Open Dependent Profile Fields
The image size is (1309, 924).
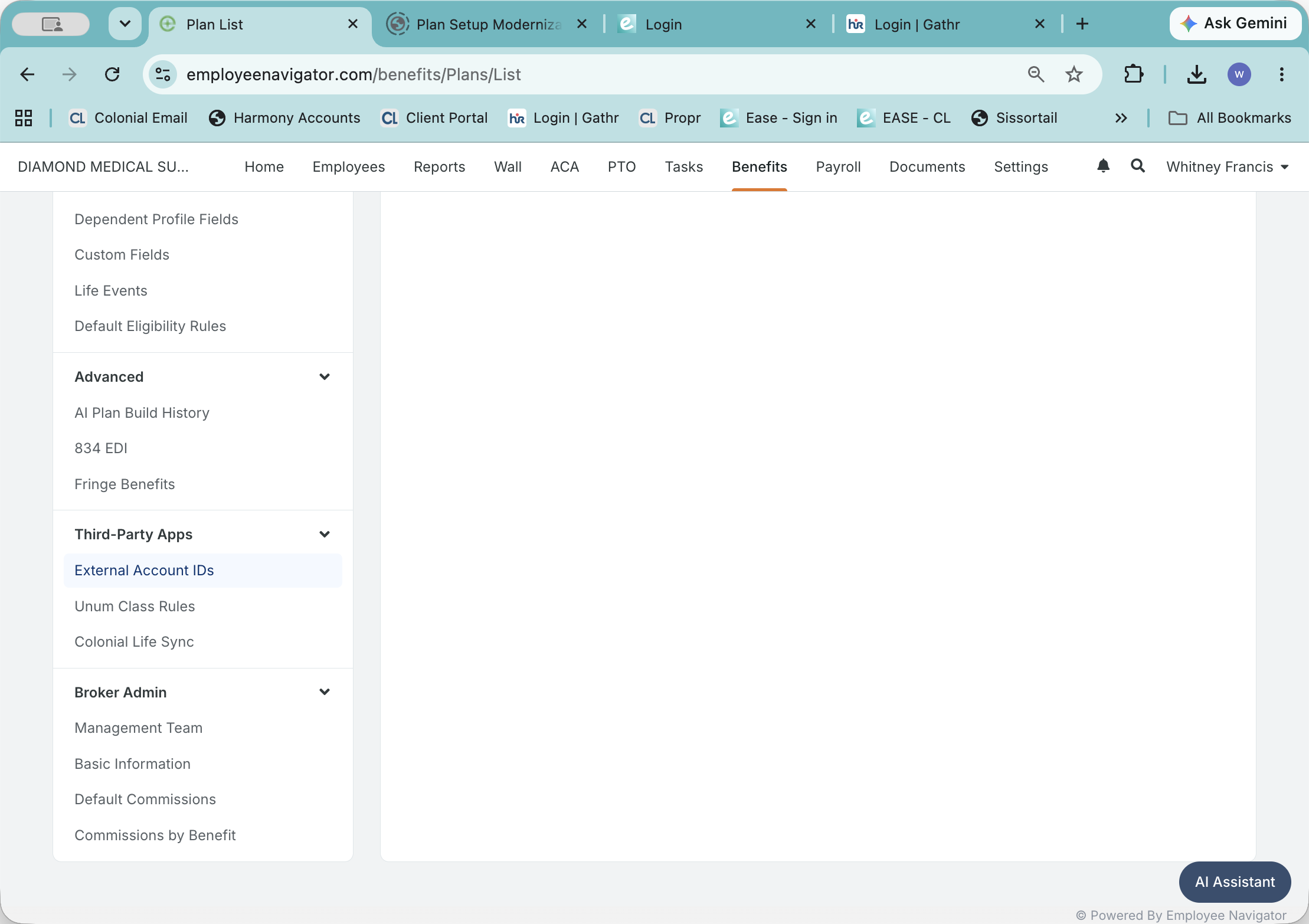(156, 219)
